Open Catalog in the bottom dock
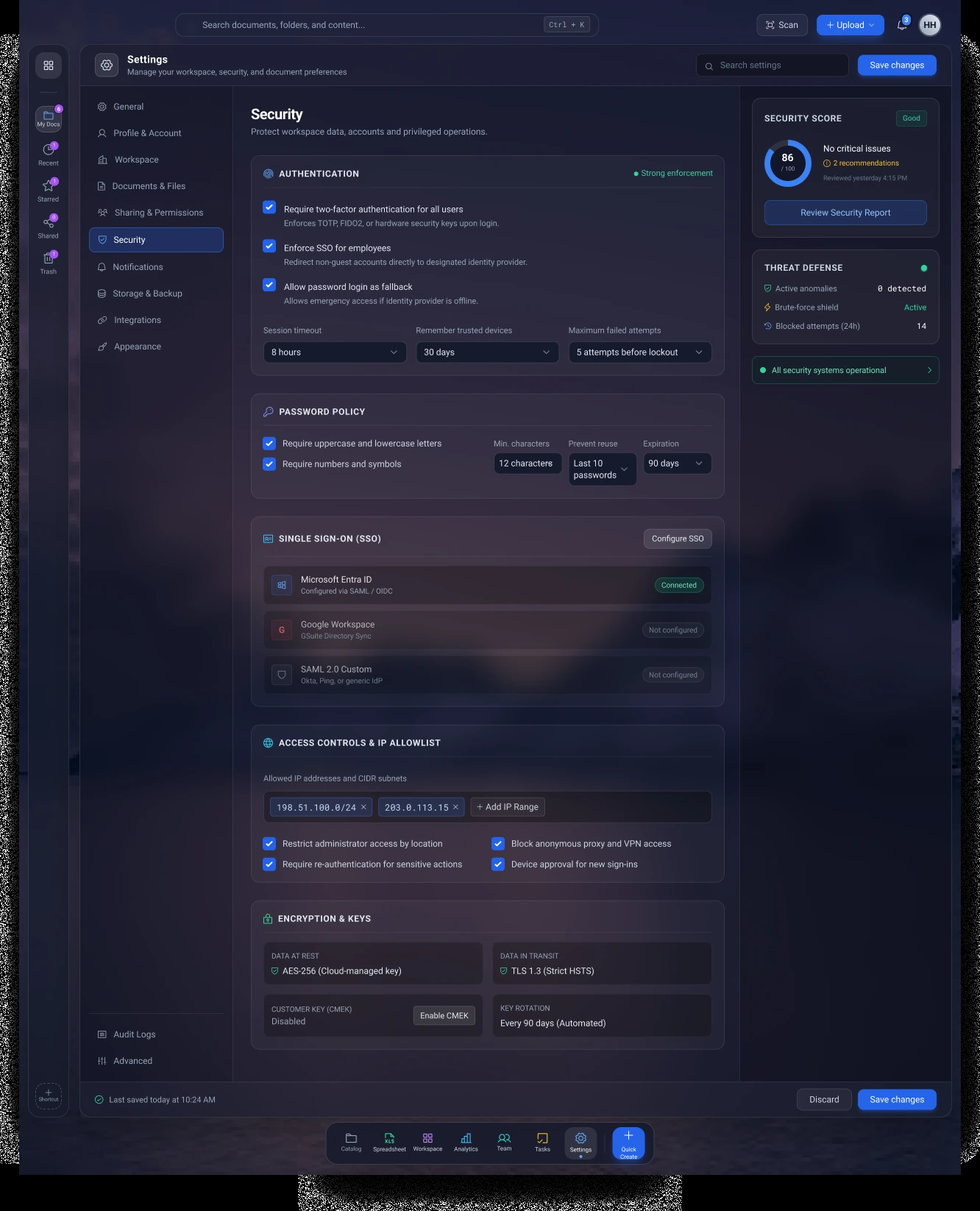The width and height of the screenshot is (980, 1211). pos(351,1143)
